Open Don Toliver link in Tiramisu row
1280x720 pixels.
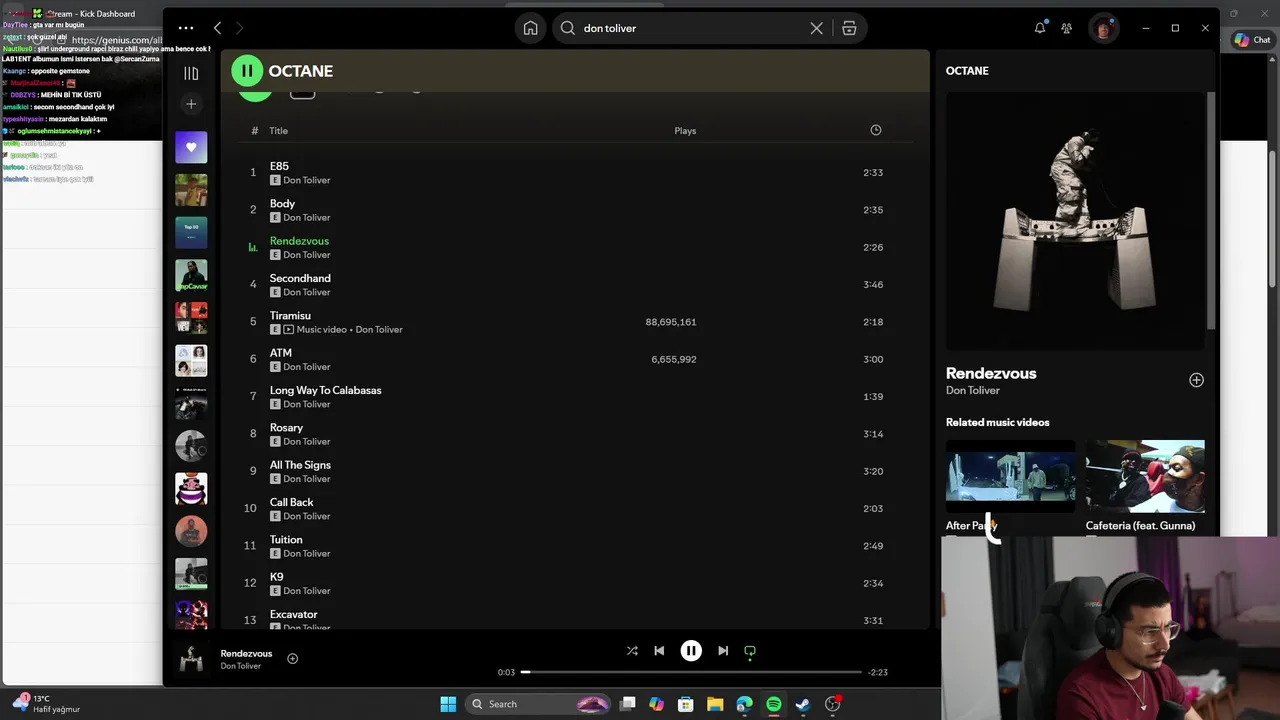point(379,329)
